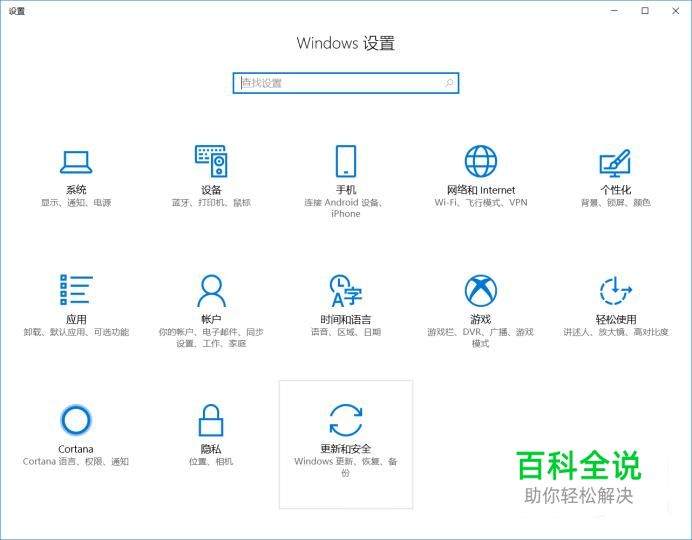The image size is (692, 540).
Task: Open the 手机 phone icon
Action: [x=346, y=161]
